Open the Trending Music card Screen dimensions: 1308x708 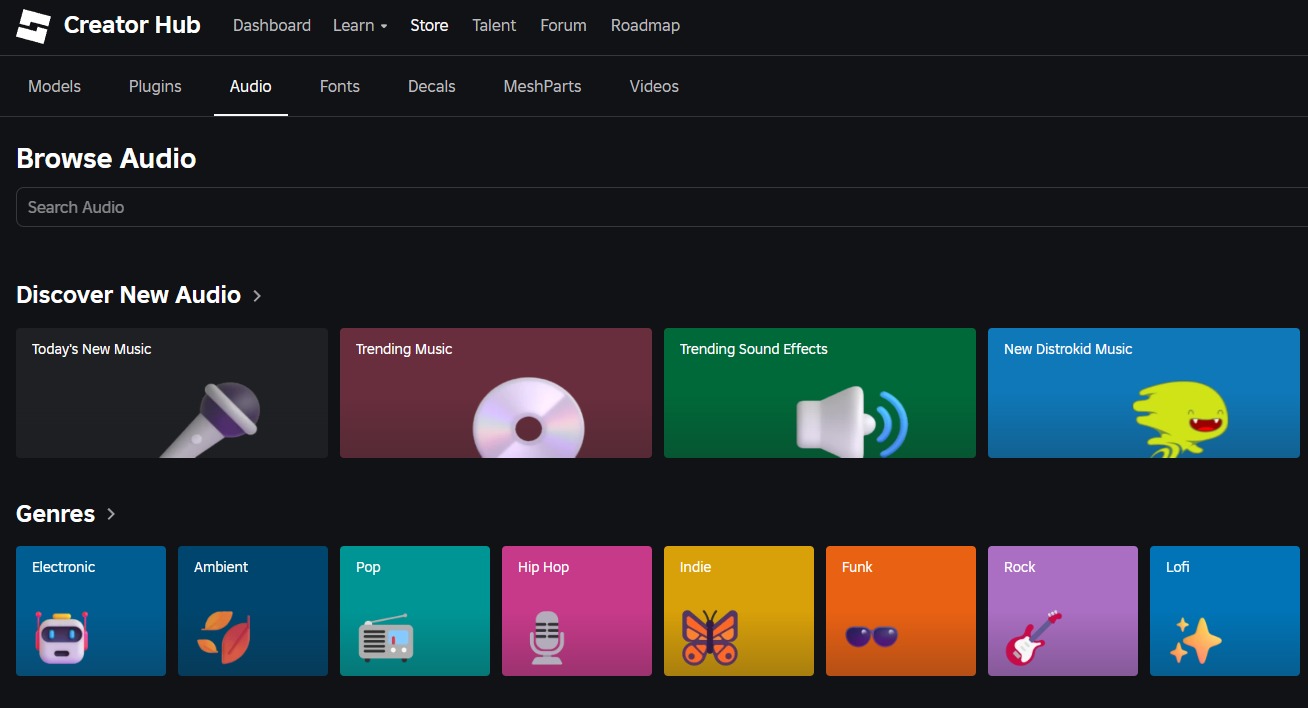(x=495, y=393)
